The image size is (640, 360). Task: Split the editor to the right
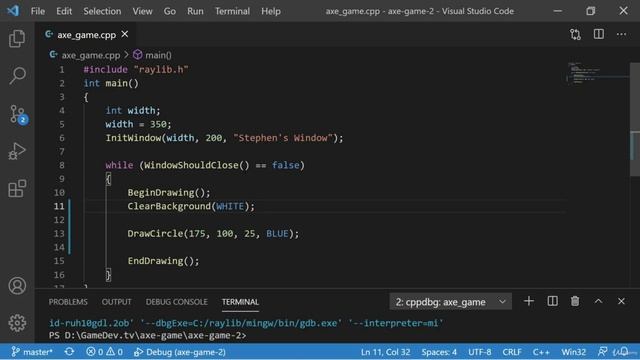pyautogui.click(x=598, y=34)
